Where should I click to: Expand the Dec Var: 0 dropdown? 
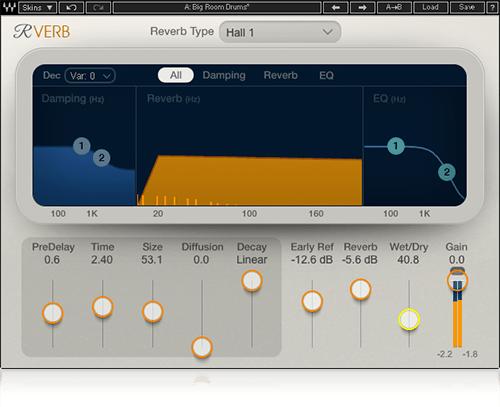click(90, 76)
